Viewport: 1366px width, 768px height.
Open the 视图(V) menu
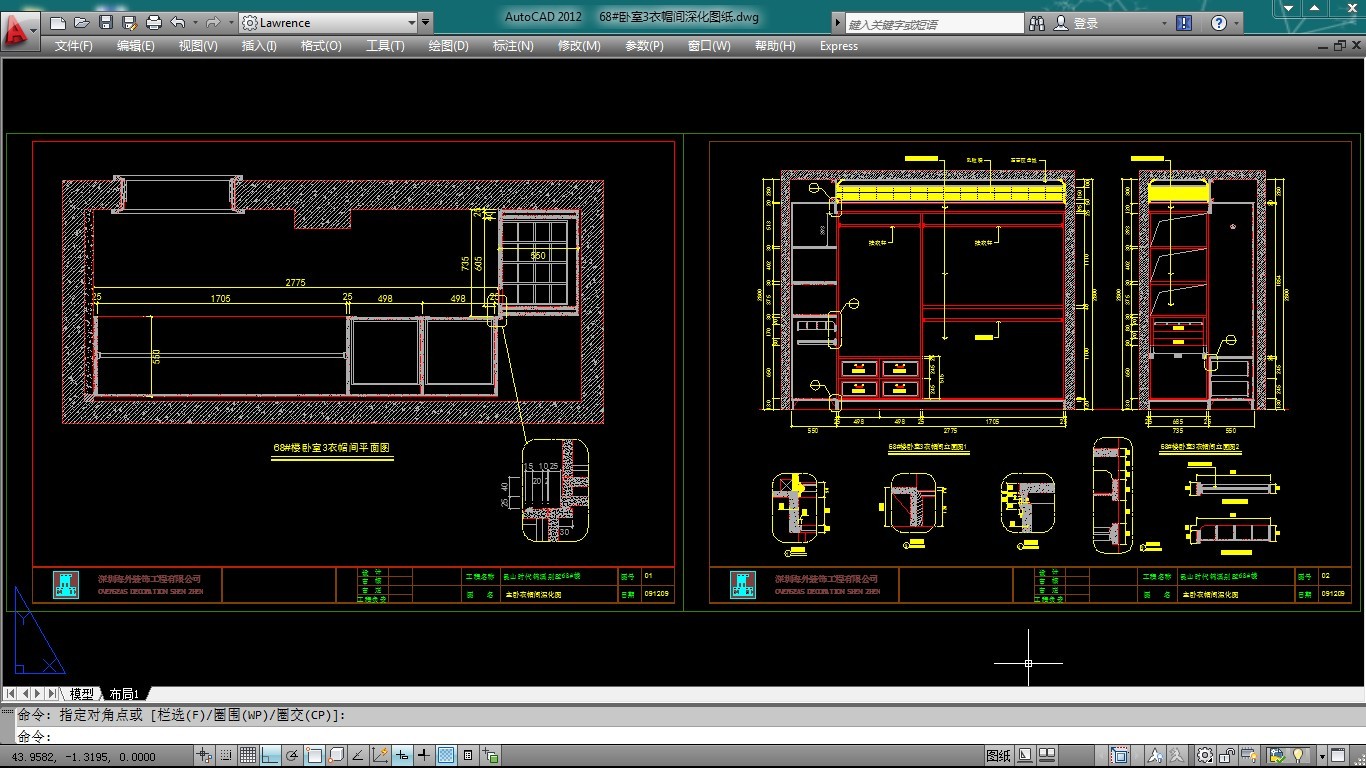(x=198, y=46)
